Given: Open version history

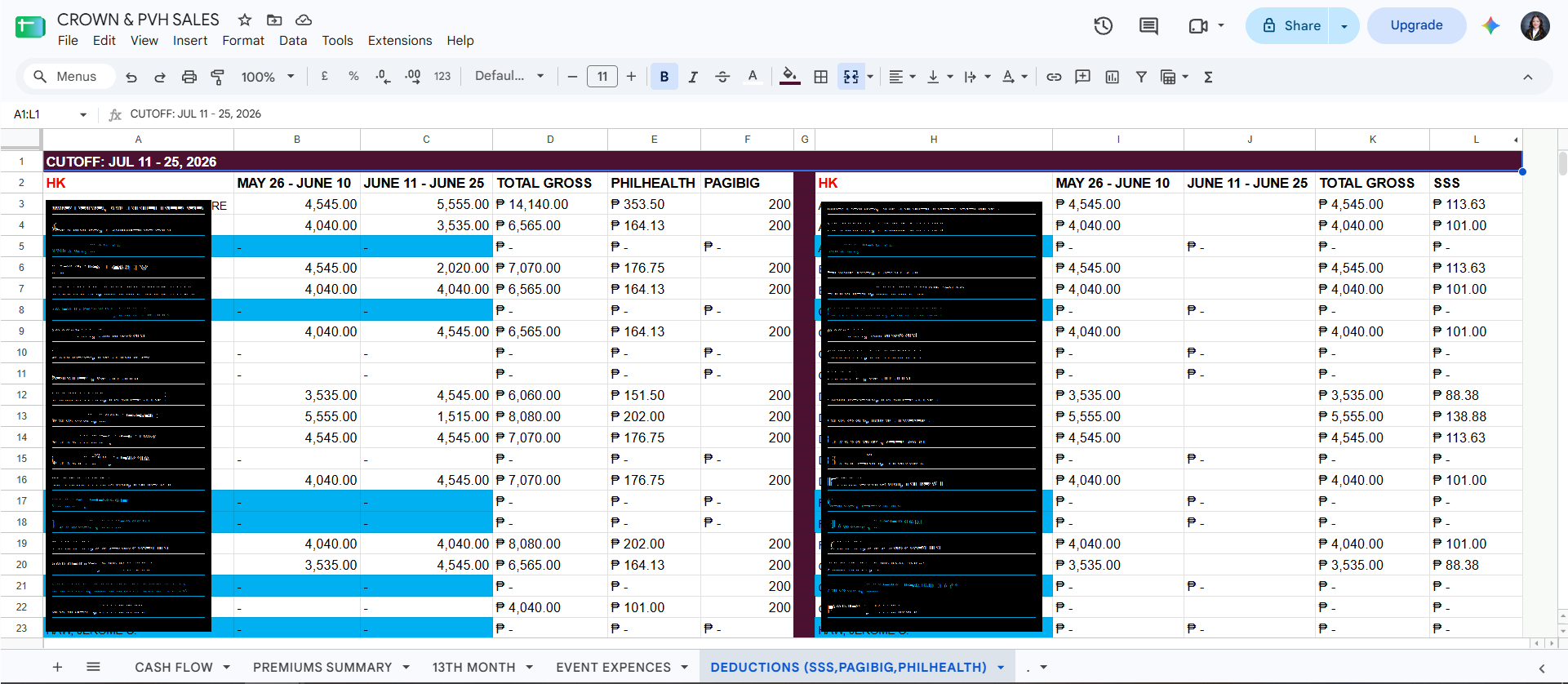Looking at the screenshot, I should pyautogui.click(x=1104, y=26).
